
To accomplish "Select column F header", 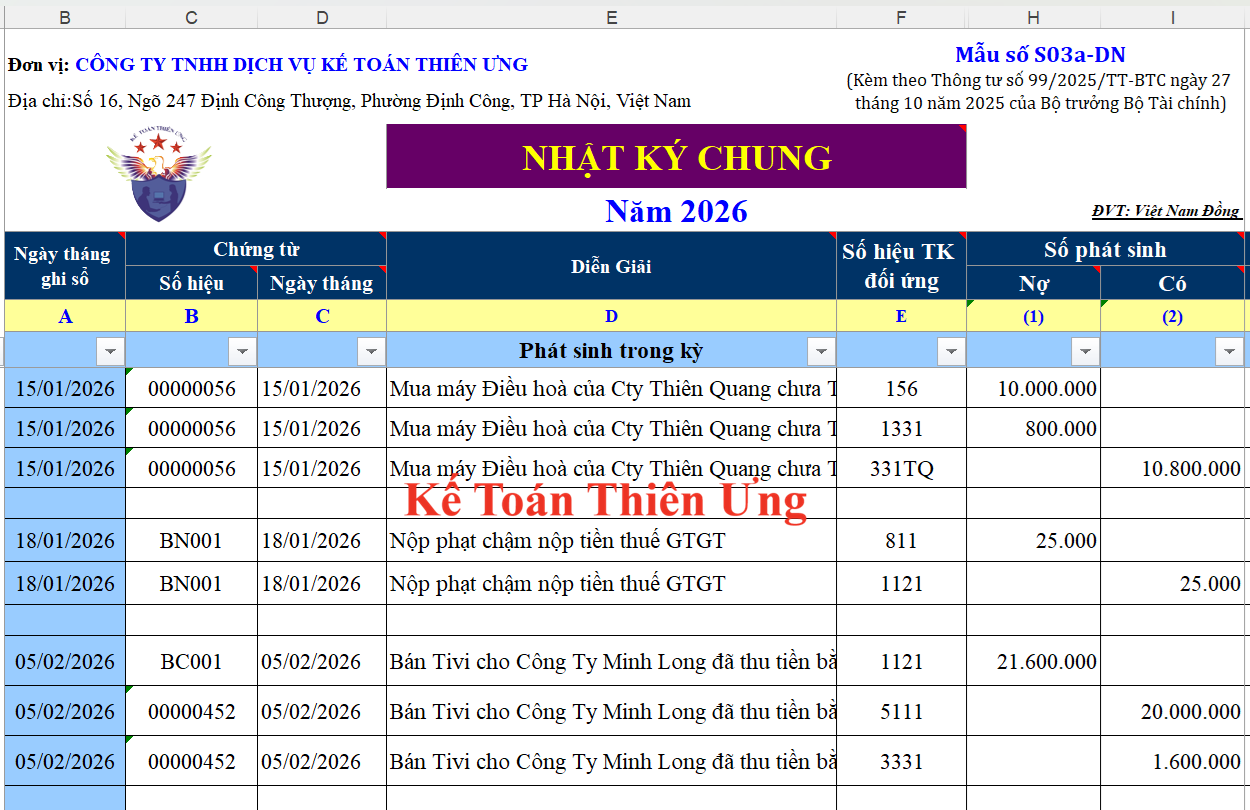I will click(x=901, y=17).
